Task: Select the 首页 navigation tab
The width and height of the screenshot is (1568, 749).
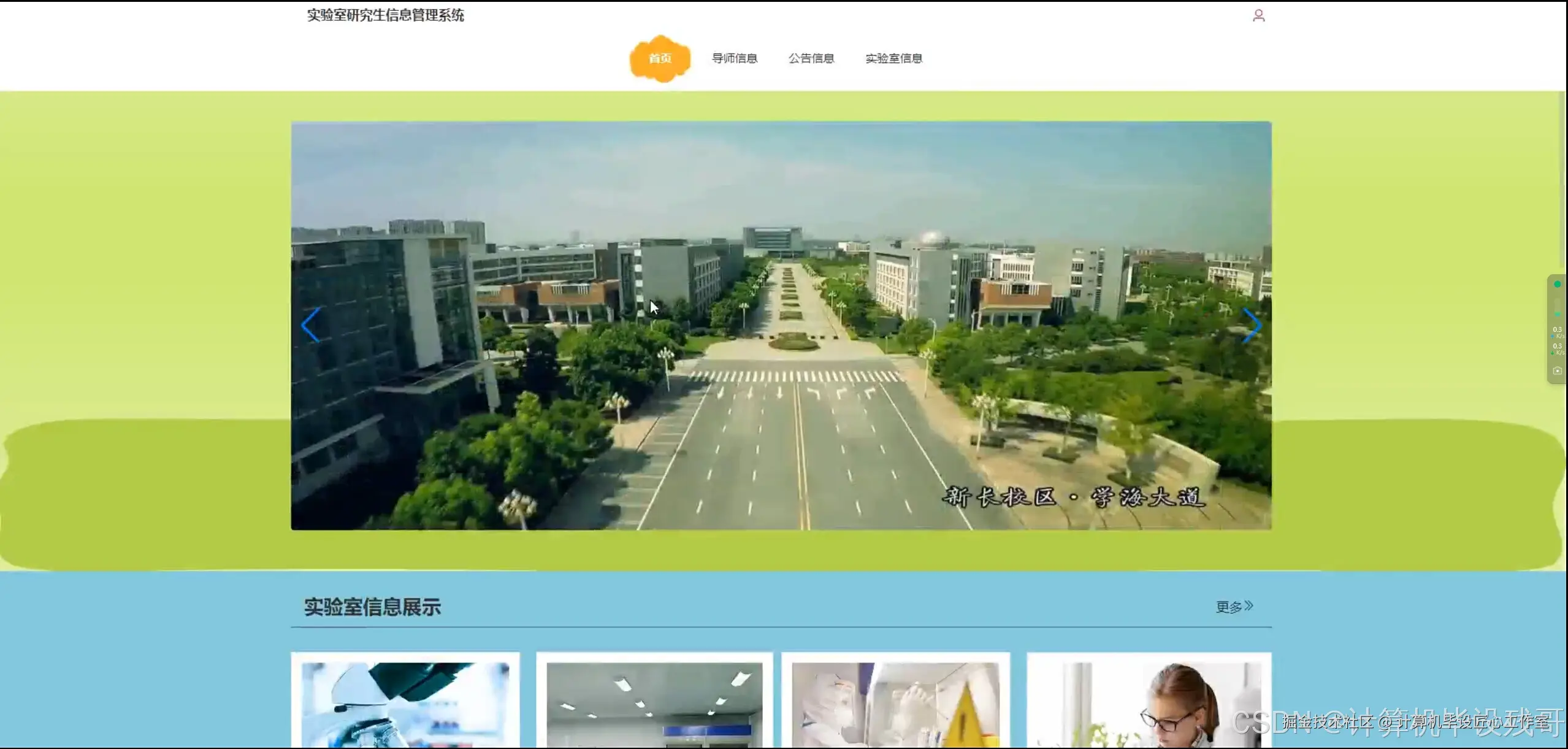Action: pyautogui.click(x=660, y=58)
